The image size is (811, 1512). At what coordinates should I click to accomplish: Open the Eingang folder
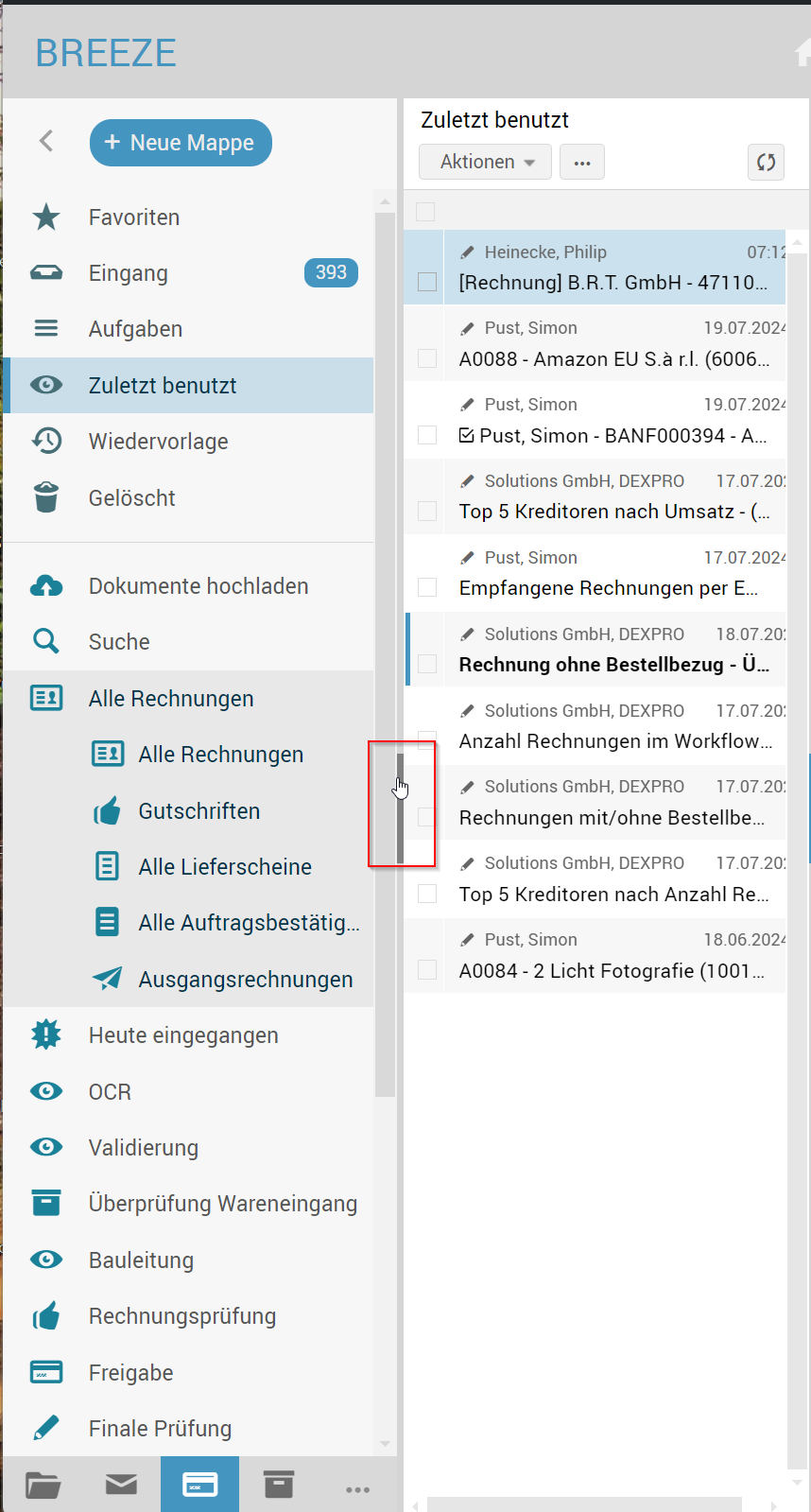click(129, 273)
